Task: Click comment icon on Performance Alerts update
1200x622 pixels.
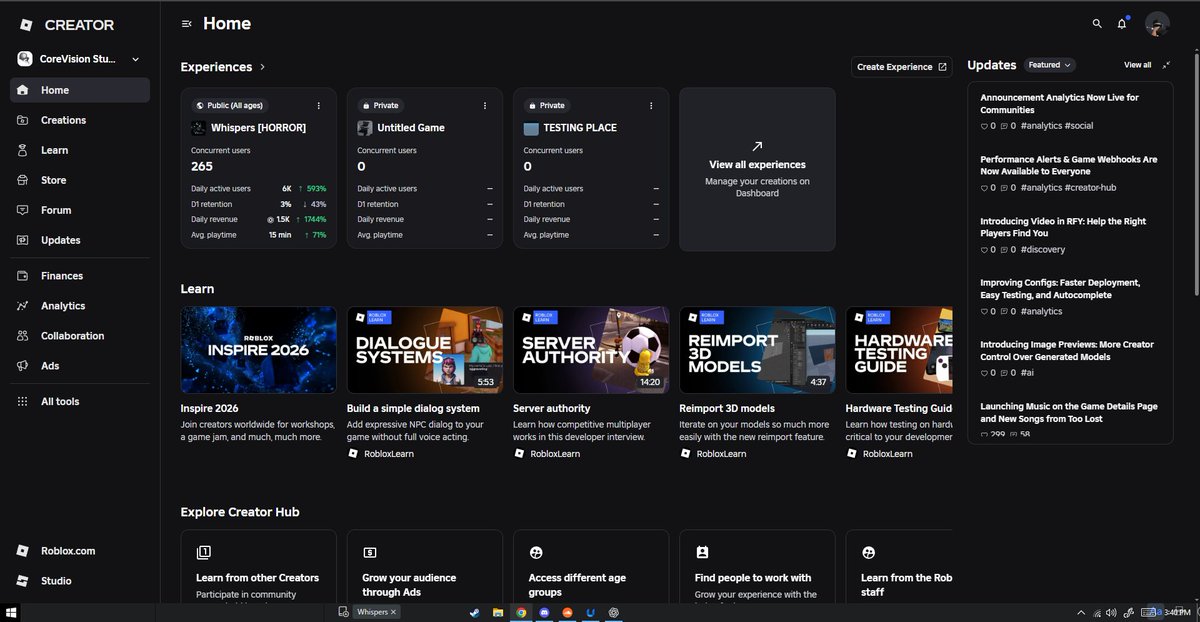Action: click(x=1004, y=188)
